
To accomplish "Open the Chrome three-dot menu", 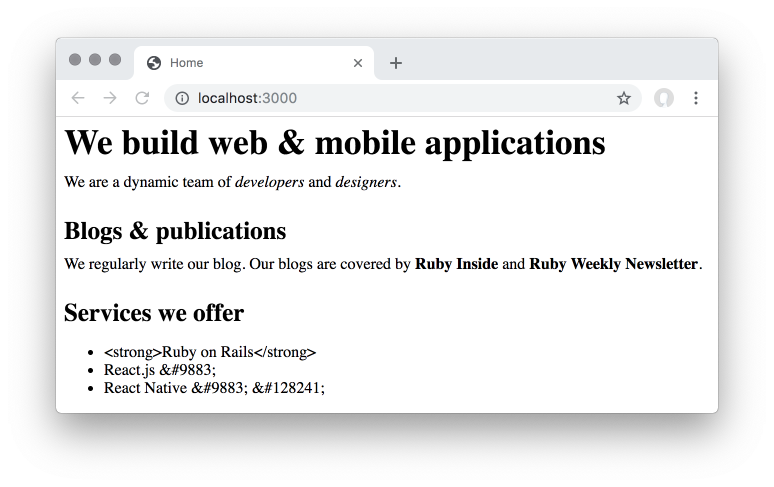I will pos(696,98).
